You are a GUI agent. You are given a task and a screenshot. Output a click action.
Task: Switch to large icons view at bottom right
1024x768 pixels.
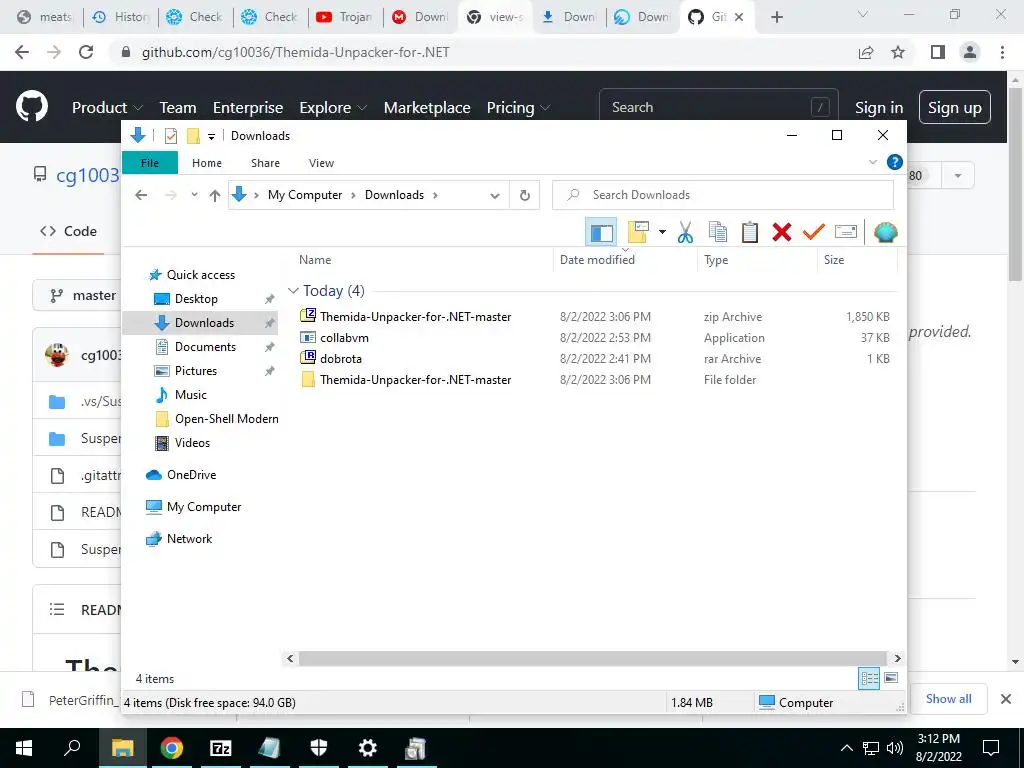pyautogui.click(x=891, y=679)
